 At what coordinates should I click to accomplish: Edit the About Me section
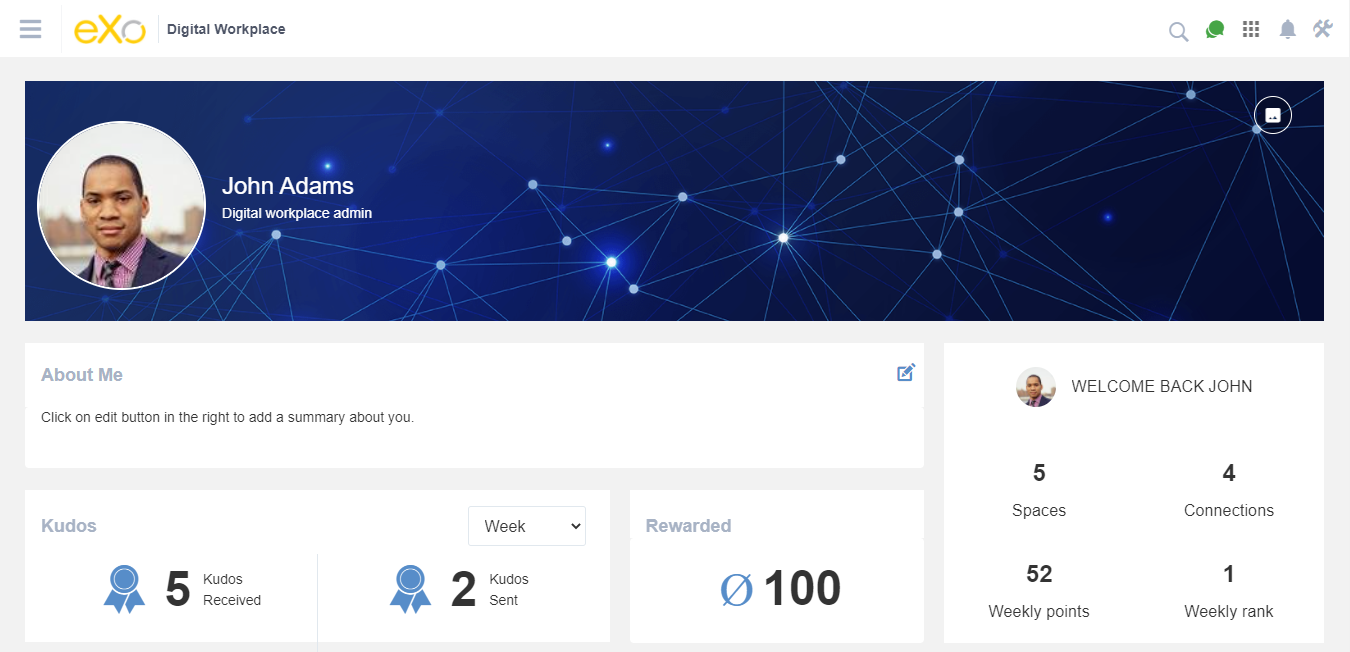[x=906, y=373]
